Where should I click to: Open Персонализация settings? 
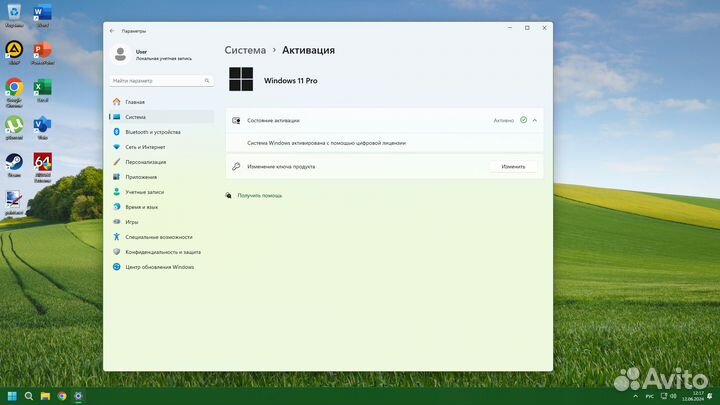161,162
